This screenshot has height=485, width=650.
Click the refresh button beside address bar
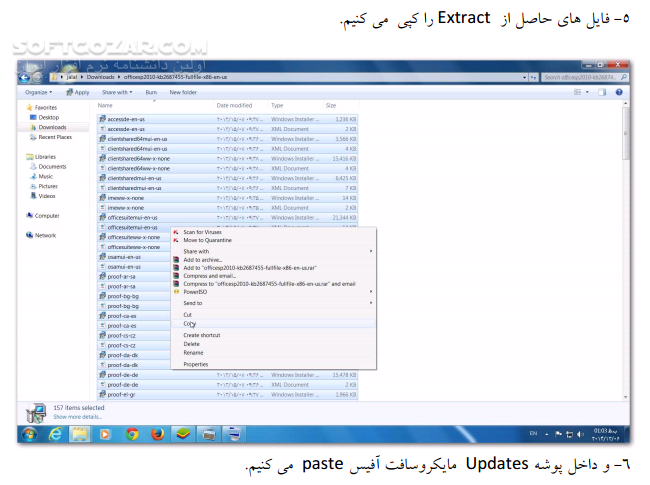click(x=534, y=78)
